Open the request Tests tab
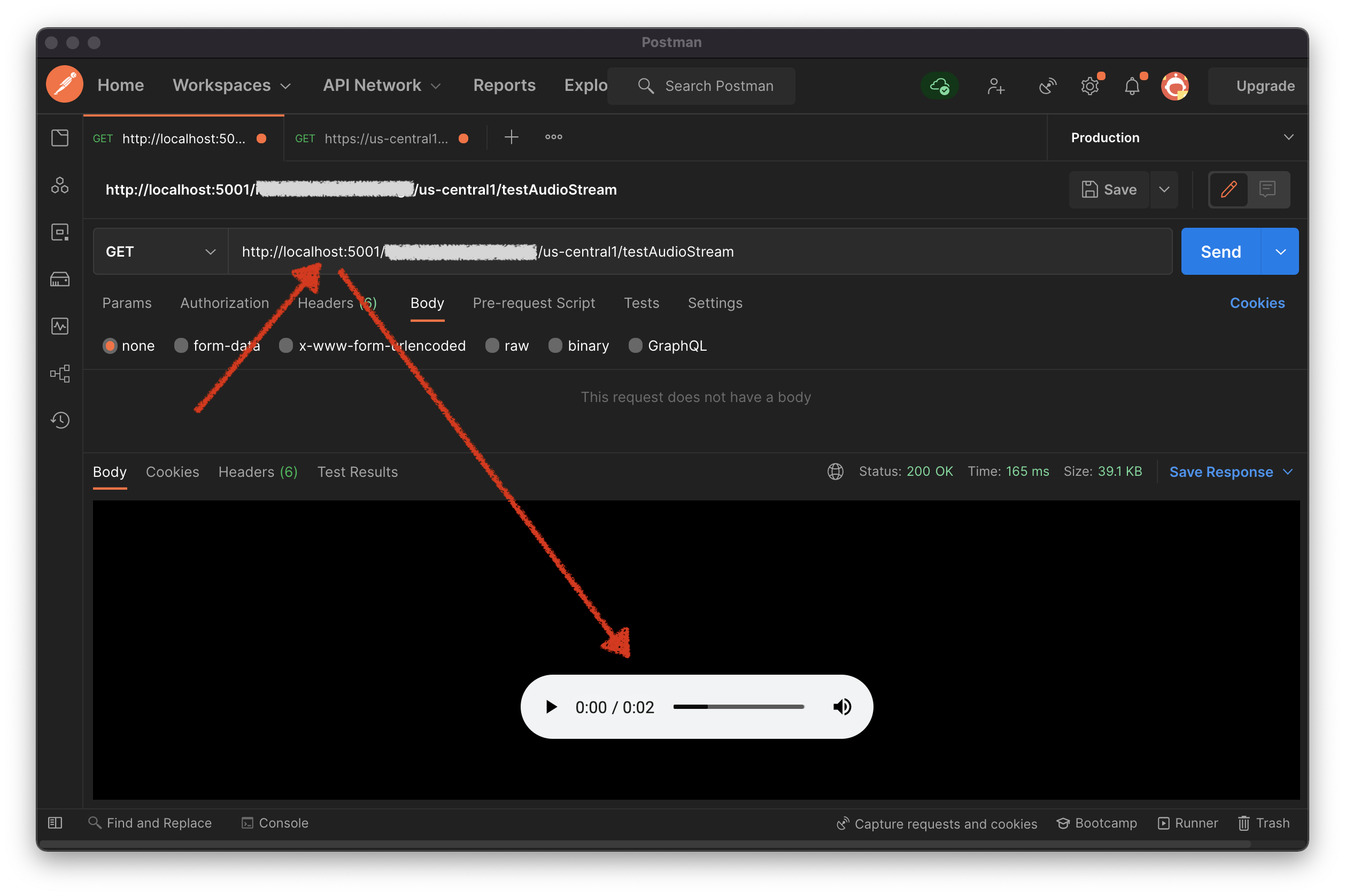This screenshot has height=896, width=1345. tap(641, 303)
